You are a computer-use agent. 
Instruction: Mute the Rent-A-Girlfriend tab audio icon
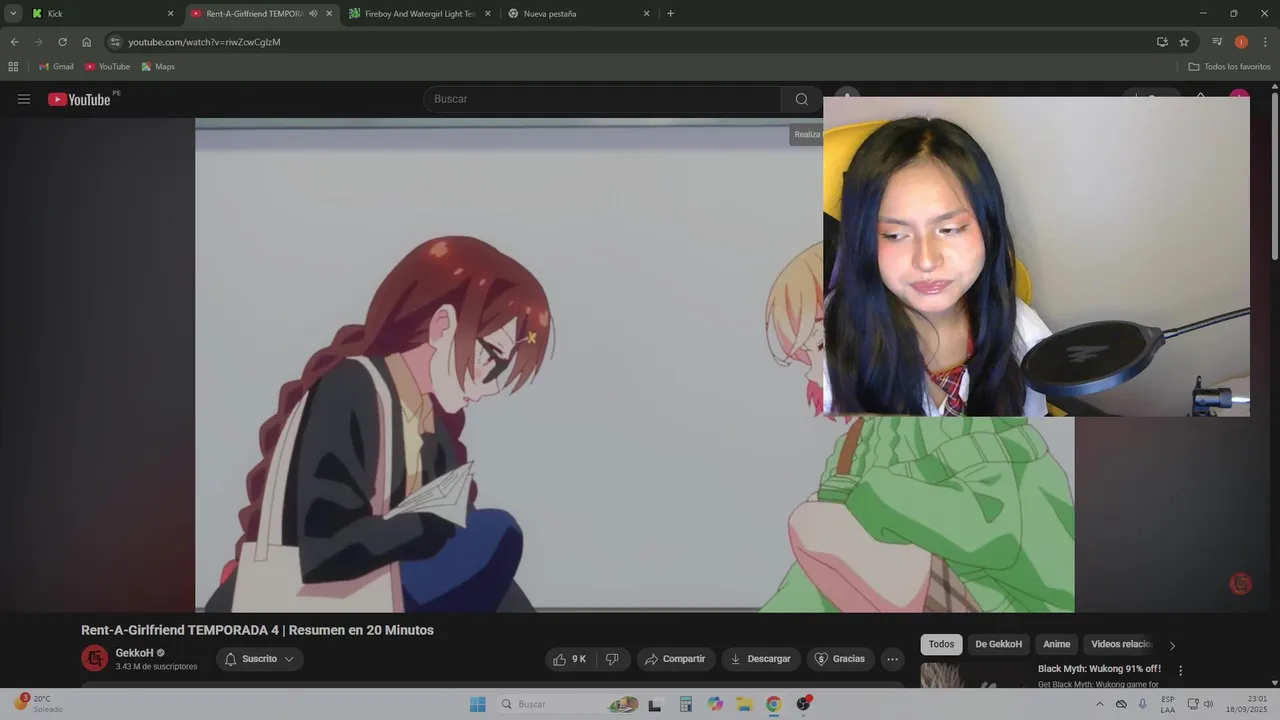[x=313, y=14]
